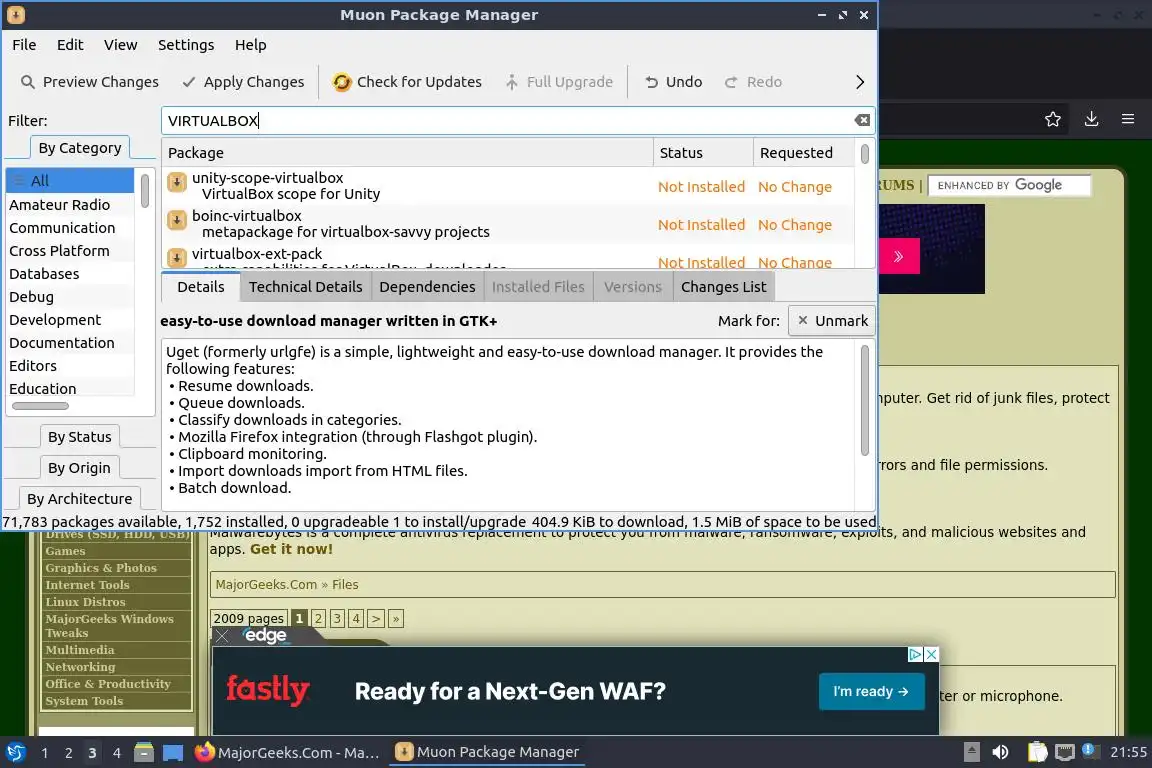This screenshot has height=768, width=1152.
Task: Open the Lubuntu start menu
Action: 15,753
